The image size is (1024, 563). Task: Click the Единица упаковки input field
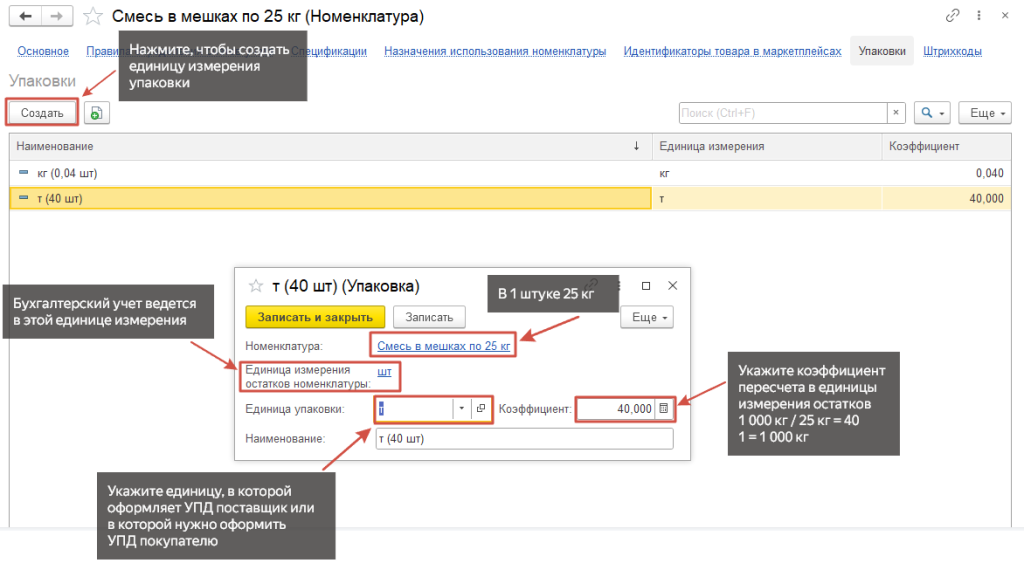414,409
